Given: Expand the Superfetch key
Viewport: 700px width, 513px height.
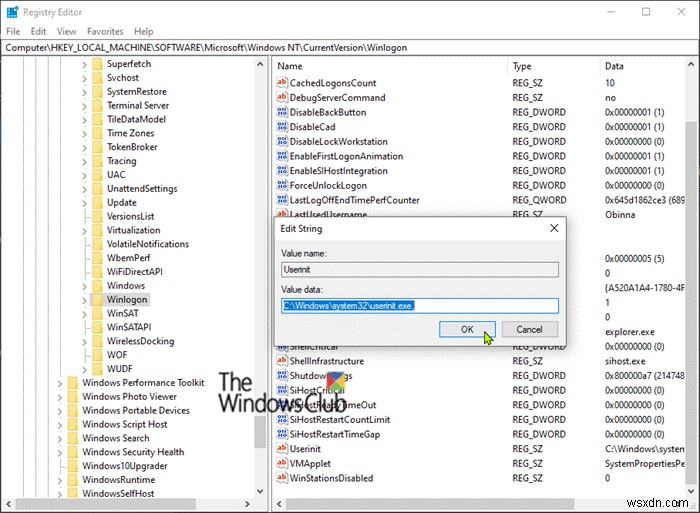Looking at the screenshot, I should pyautogui.click(x=84, y=64).
